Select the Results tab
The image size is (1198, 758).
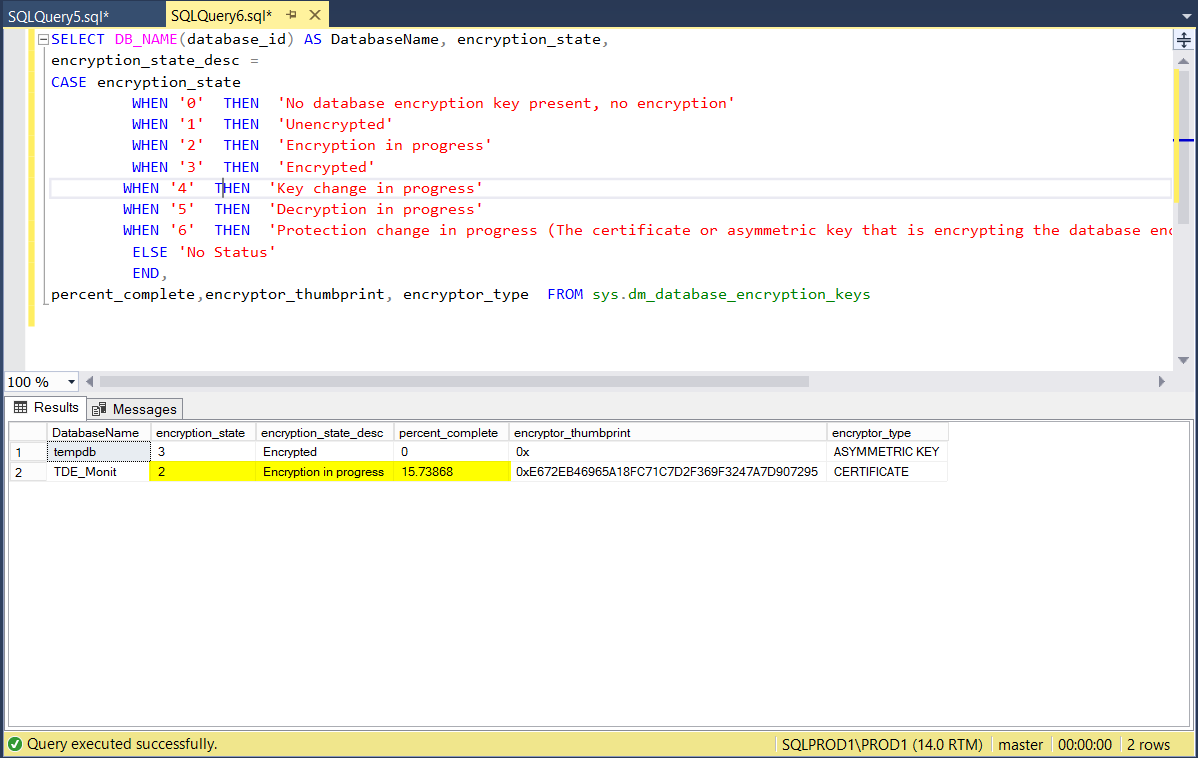click(46, 408)
